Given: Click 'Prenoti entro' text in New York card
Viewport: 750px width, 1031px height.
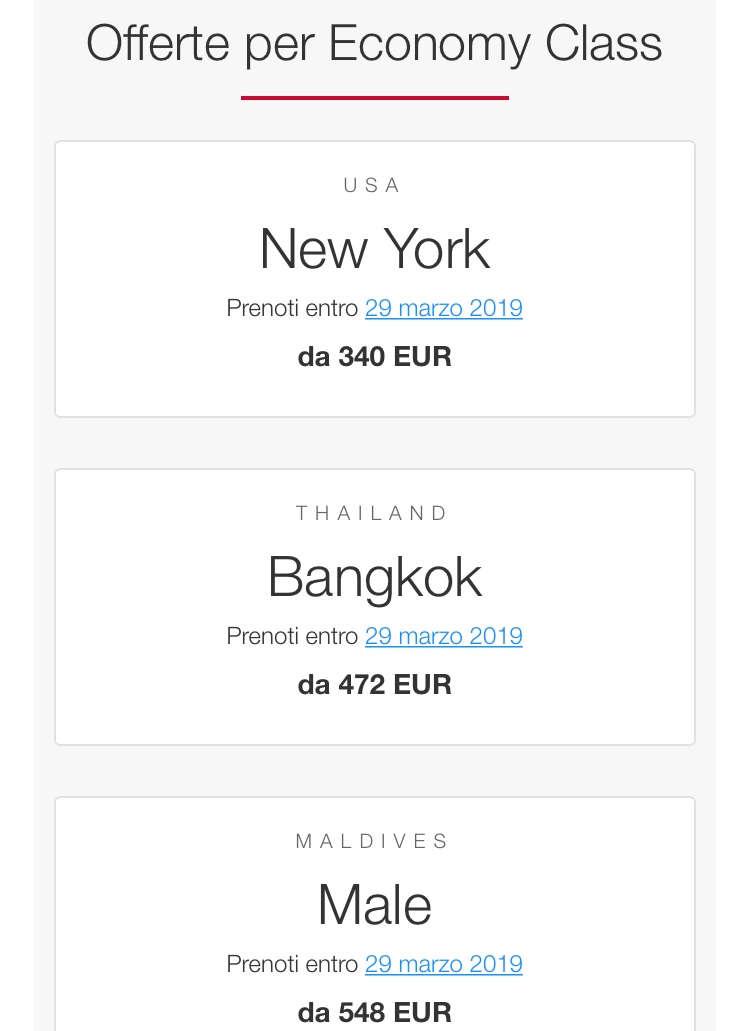Looking at the screenshot, I should point(292,308).
